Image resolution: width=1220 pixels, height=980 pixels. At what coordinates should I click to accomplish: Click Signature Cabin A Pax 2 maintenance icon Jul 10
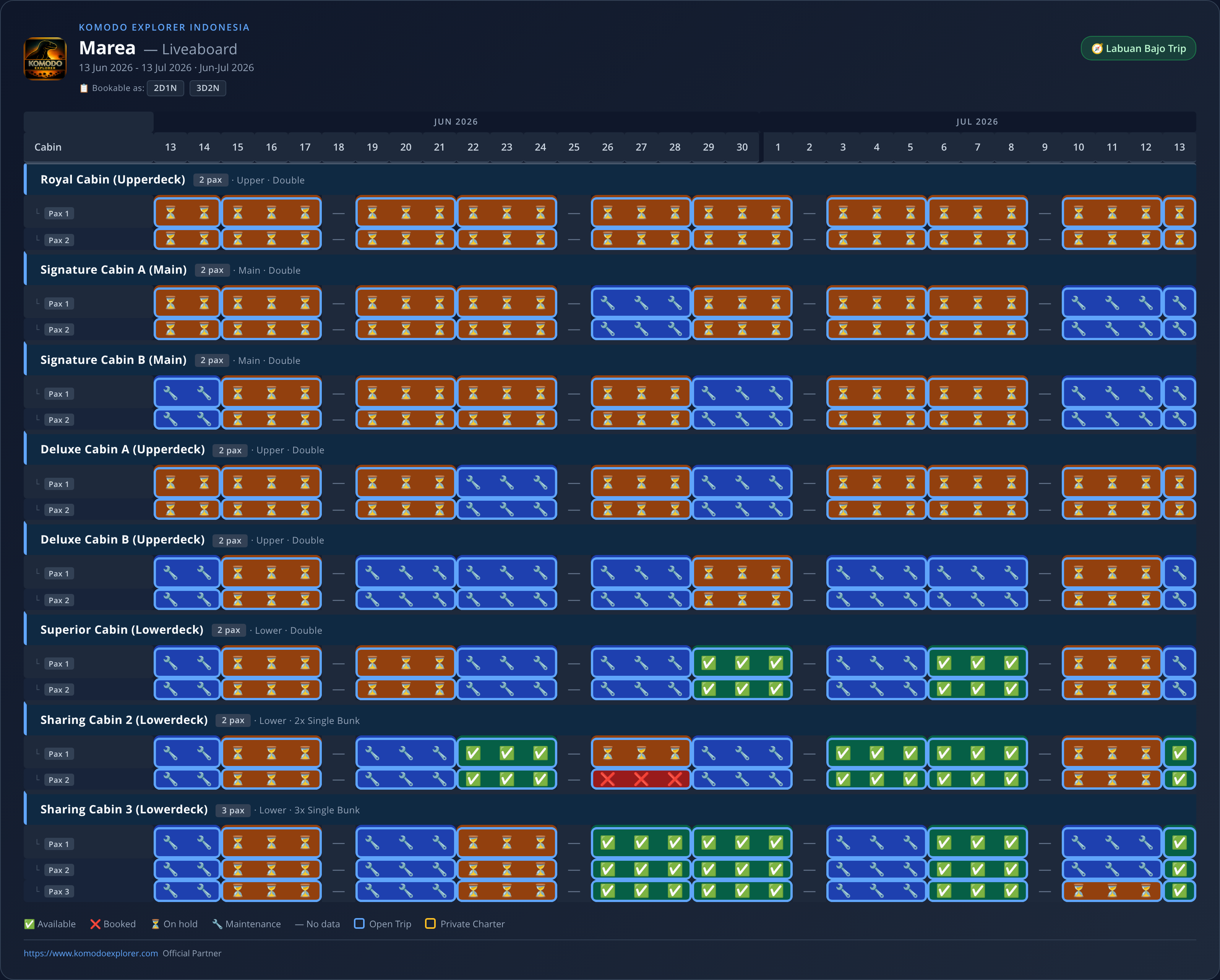[1079, 329]
